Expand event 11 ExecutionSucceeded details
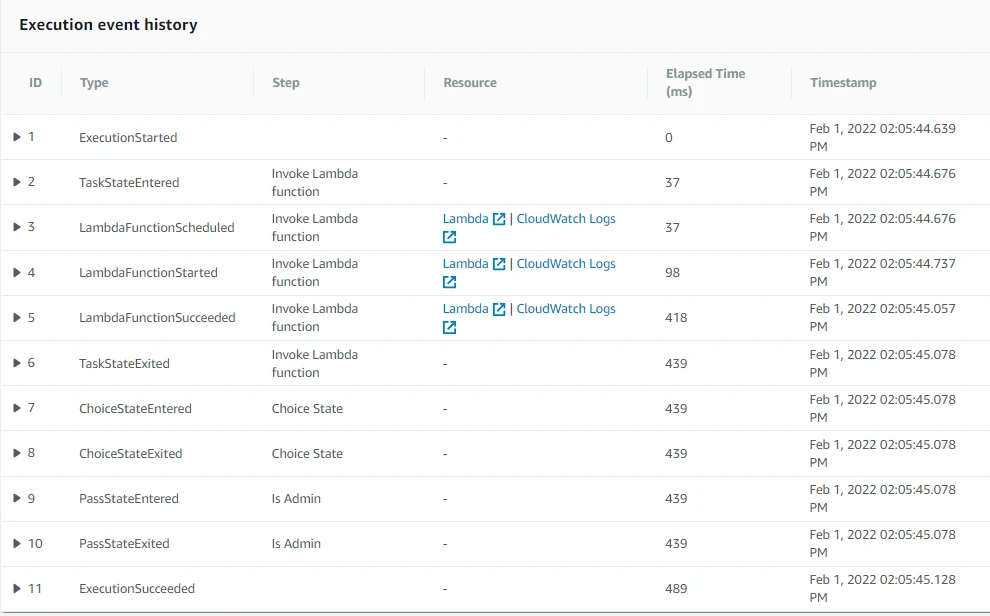The image size is (990, 616). pos(17,588)
